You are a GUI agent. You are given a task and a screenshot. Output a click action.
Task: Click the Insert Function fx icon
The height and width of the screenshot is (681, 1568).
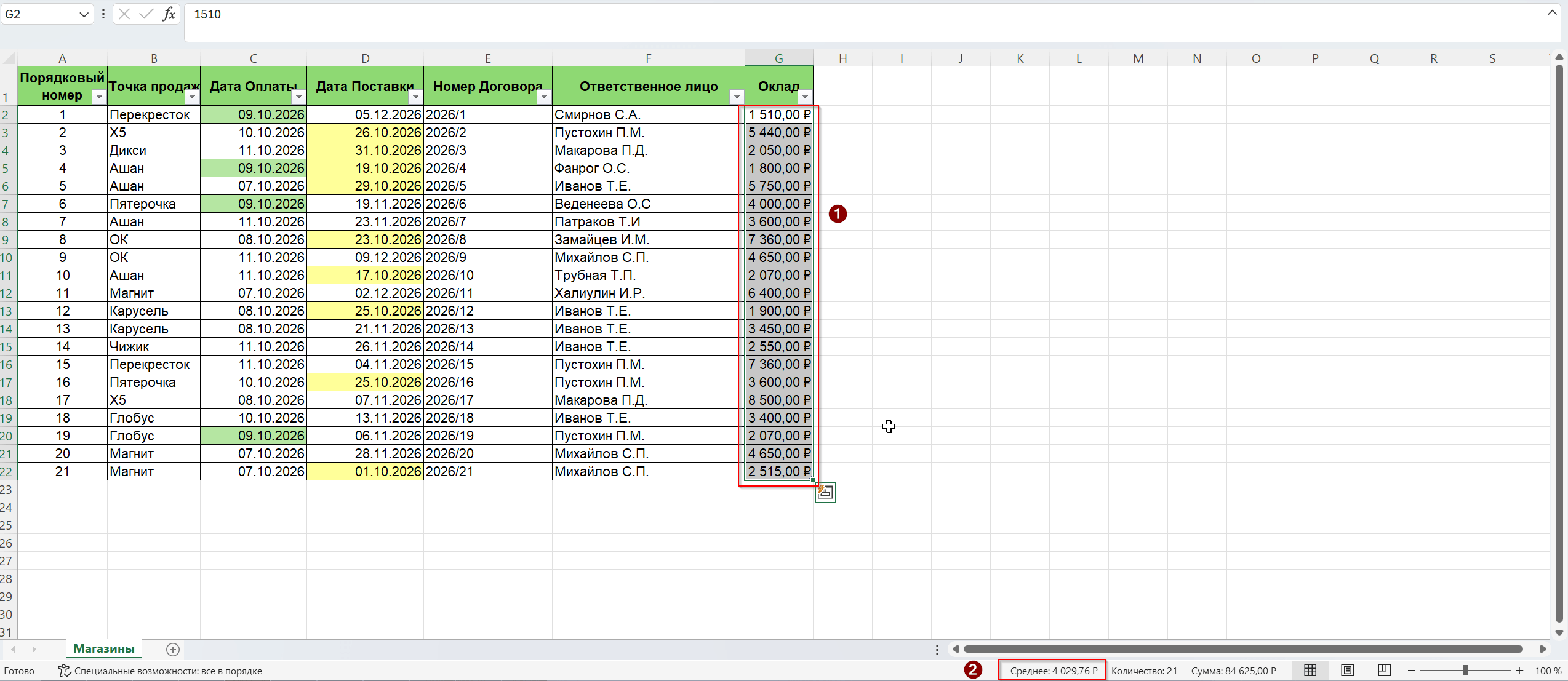[x=169, y=14]
